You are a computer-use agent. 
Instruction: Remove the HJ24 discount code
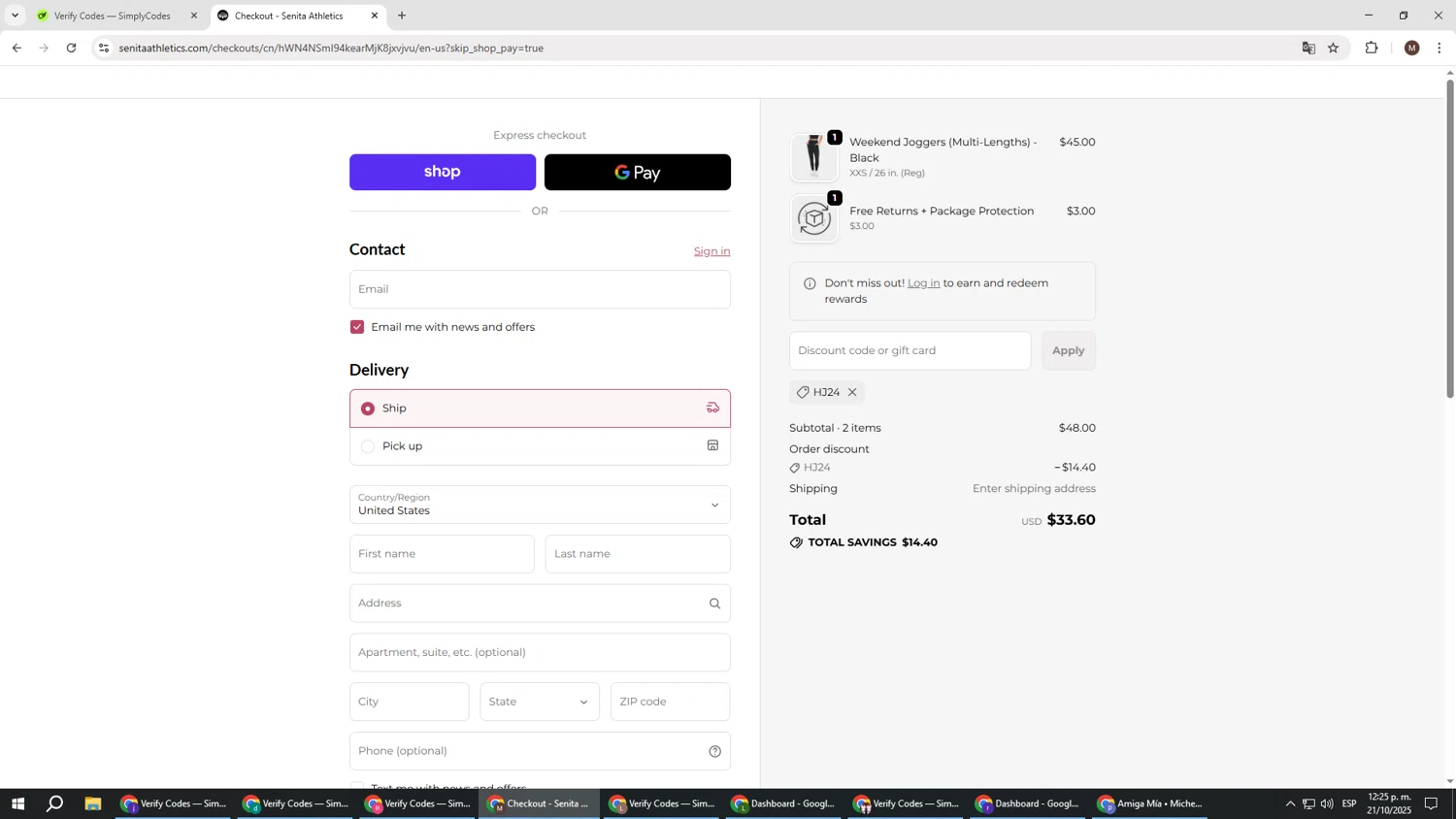tap(852, 392)
